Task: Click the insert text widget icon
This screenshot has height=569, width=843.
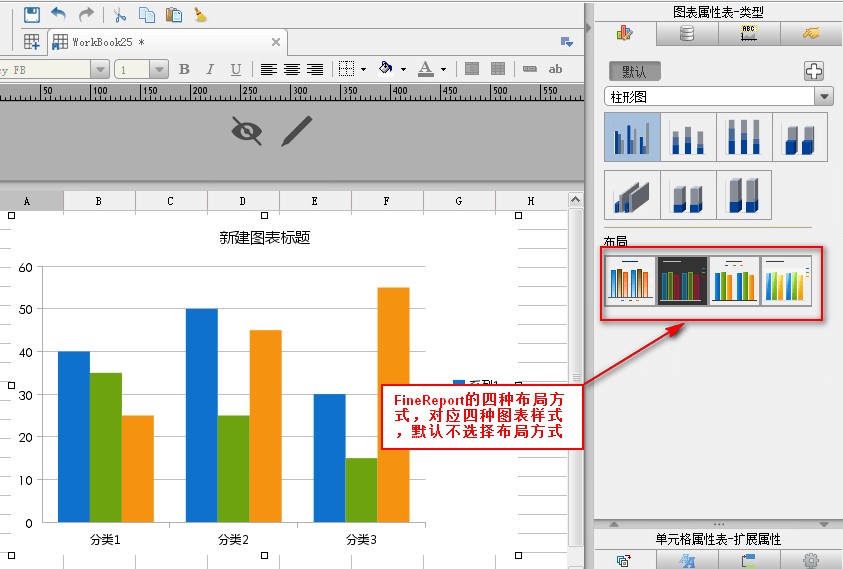Action: click(x=530, y=69)
